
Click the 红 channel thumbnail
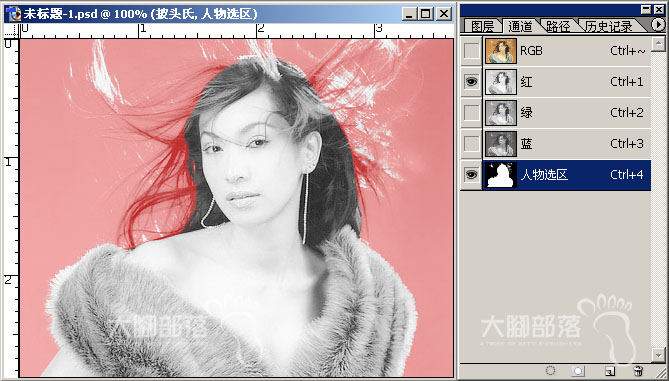pos(501,81)
